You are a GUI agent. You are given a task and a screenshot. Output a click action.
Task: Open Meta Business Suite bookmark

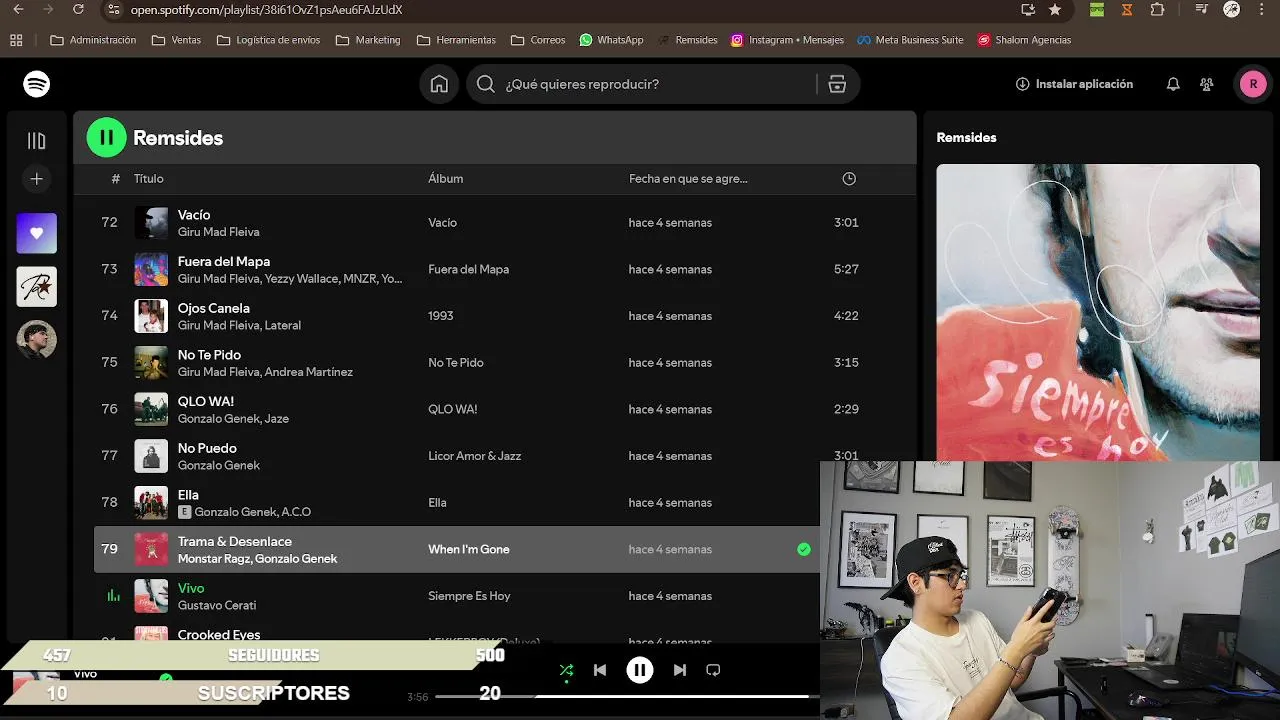click(910, 40)
